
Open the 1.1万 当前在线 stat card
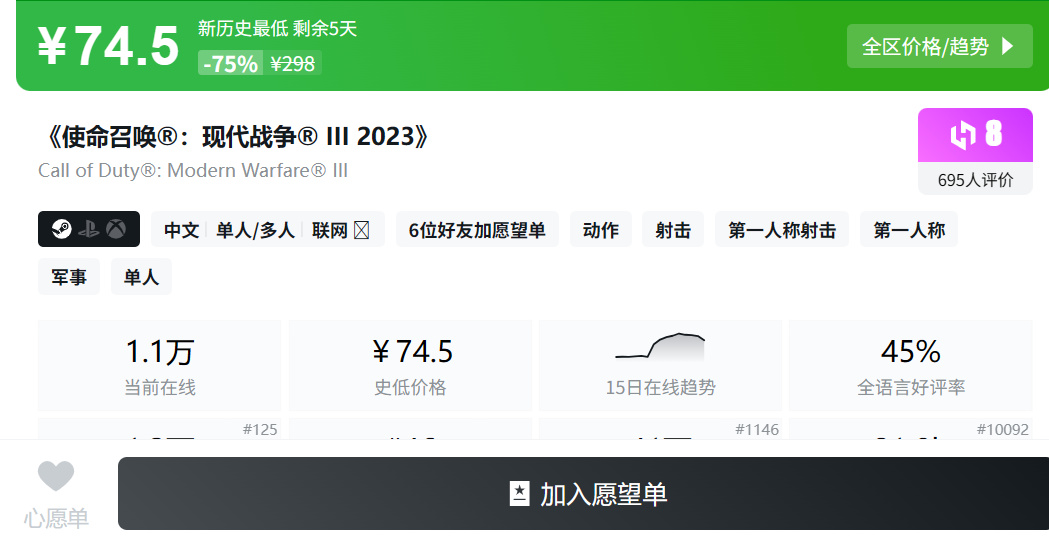pos(159,365)
